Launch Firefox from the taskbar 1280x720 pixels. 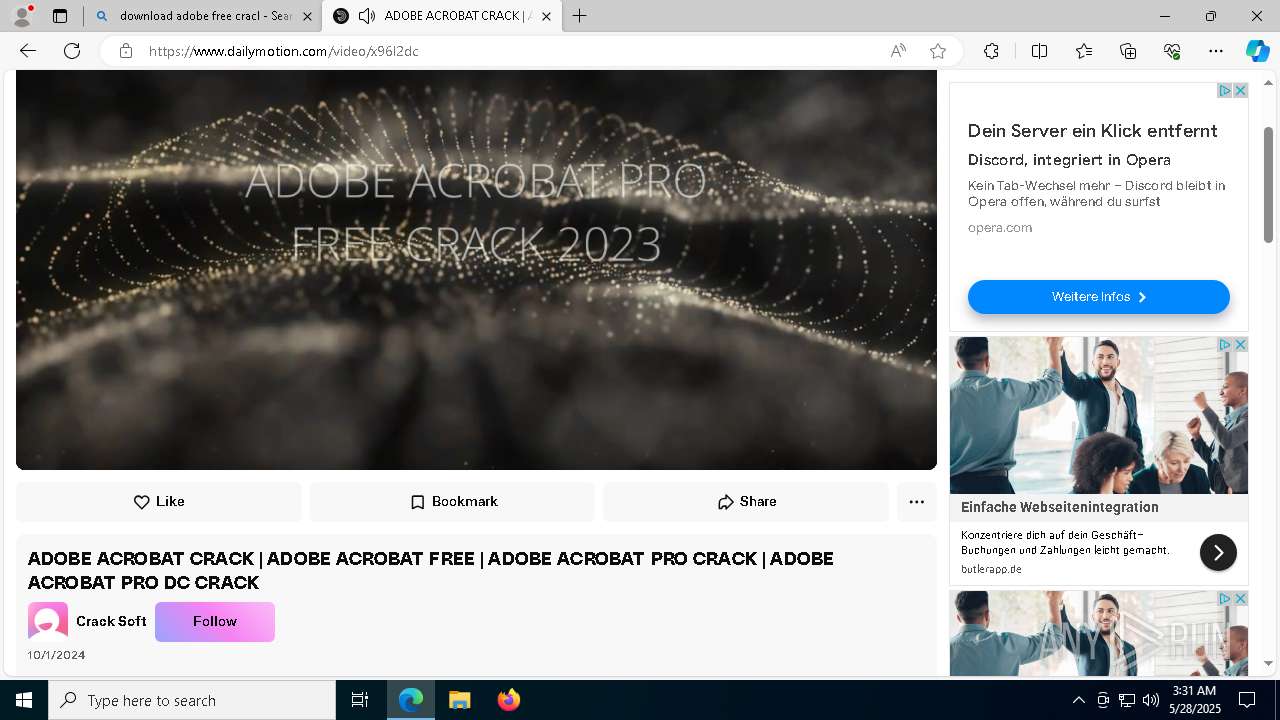coord(508,700)
